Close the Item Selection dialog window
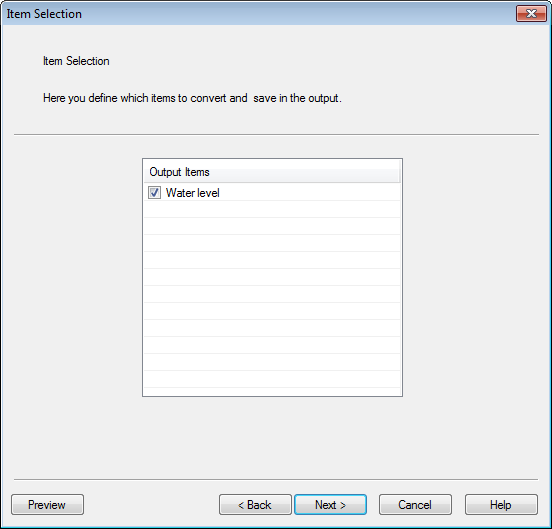The width and height of the screenshot is (552, 529). pos(531,14)
